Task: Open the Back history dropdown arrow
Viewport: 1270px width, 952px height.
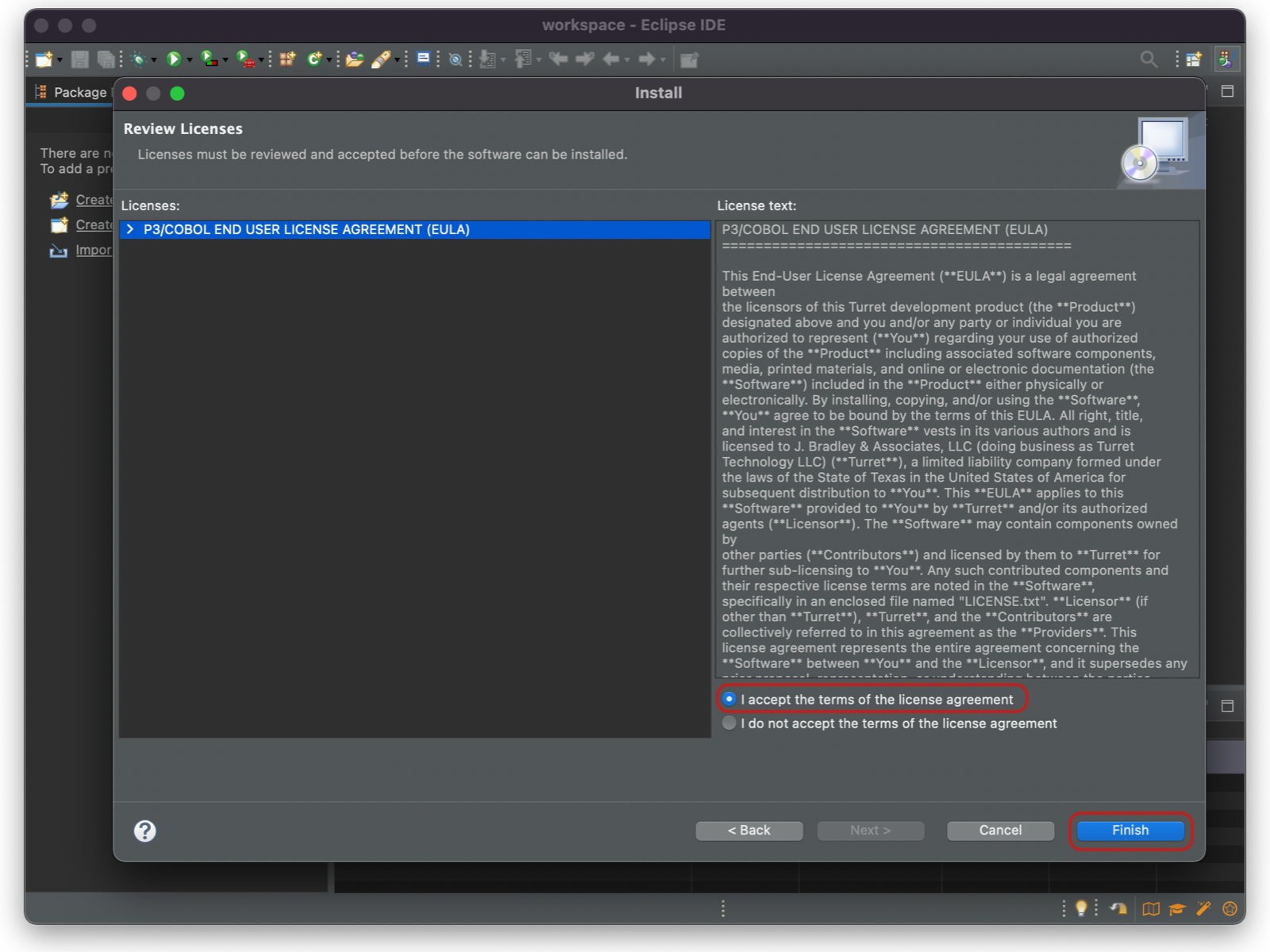Action: [627, 60]
